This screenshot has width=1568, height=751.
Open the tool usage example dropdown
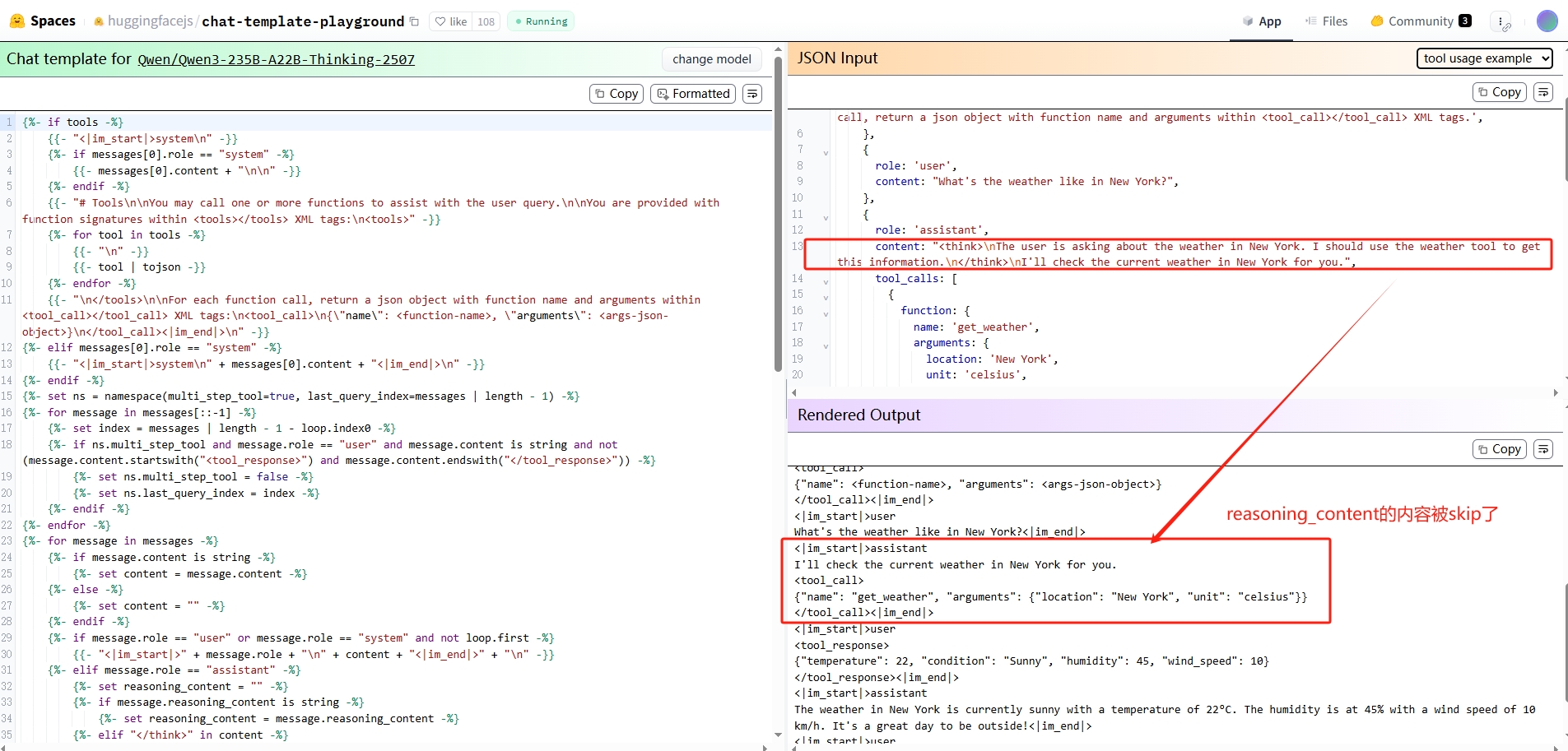tap(1485, 58)
